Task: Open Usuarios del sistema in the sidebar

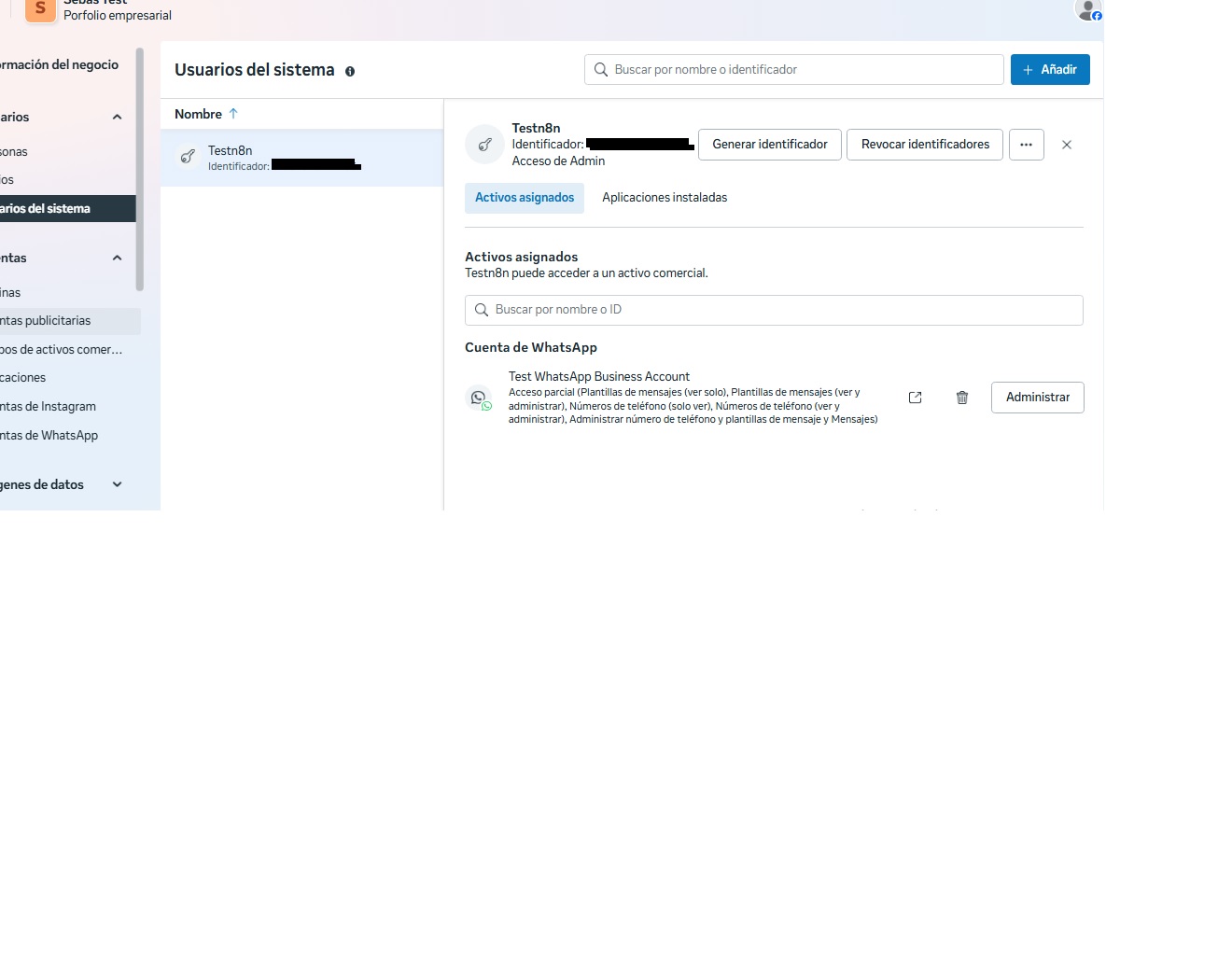Action: [x=67, y=209]
